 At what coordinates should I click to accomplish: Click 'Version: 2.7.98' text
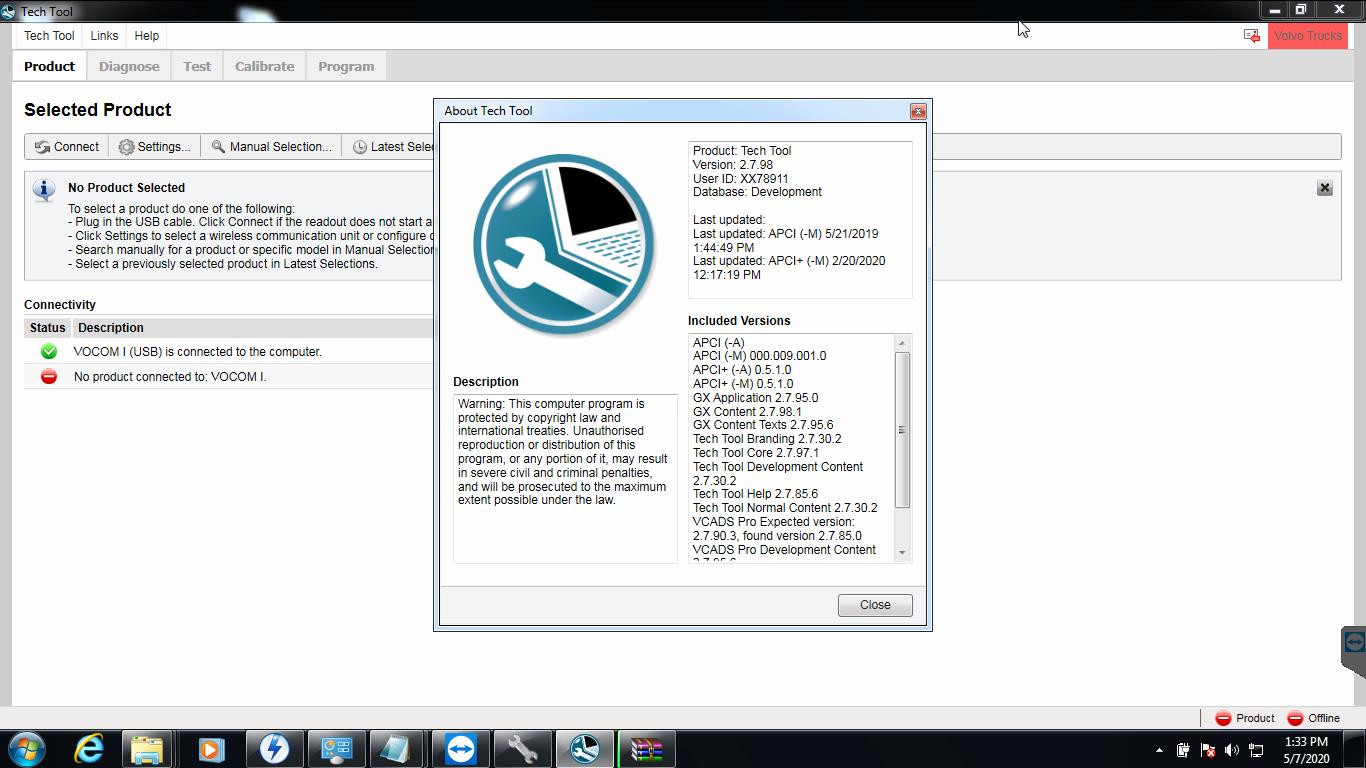(732, 165)
